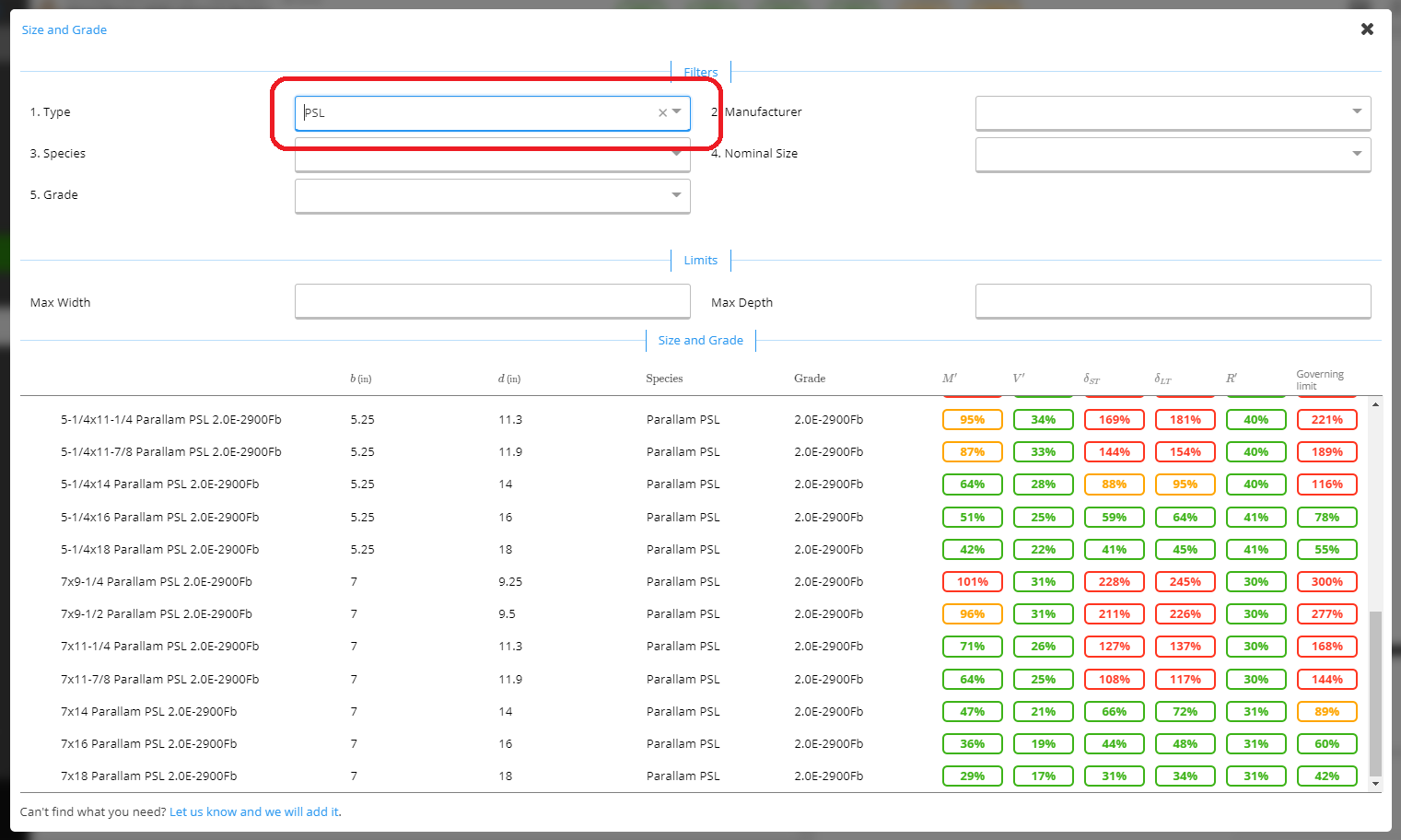Screen dimensions: 1401x840
Task: Click the Species column header
Action: pyautogui.click(x=664, y=379)
